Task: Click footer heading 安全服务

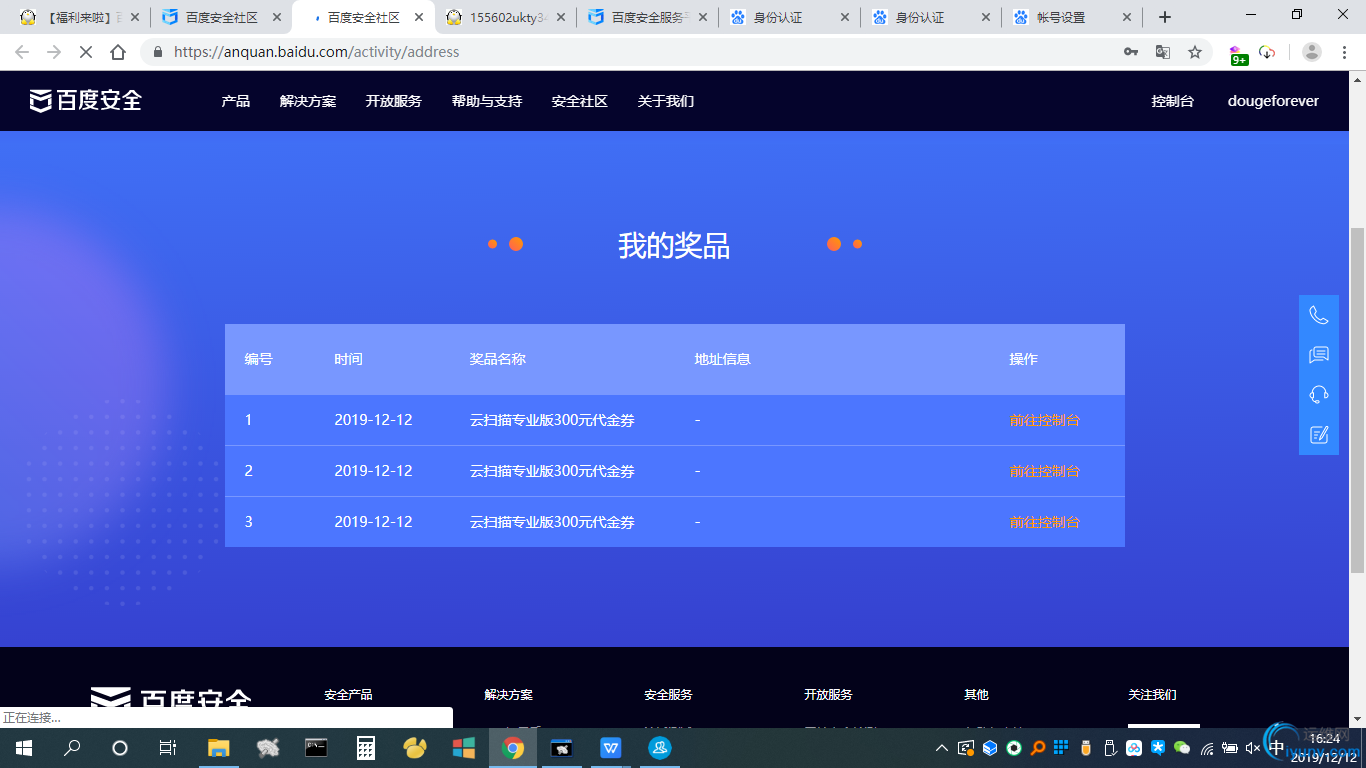Action: click(x=668, y=694)
